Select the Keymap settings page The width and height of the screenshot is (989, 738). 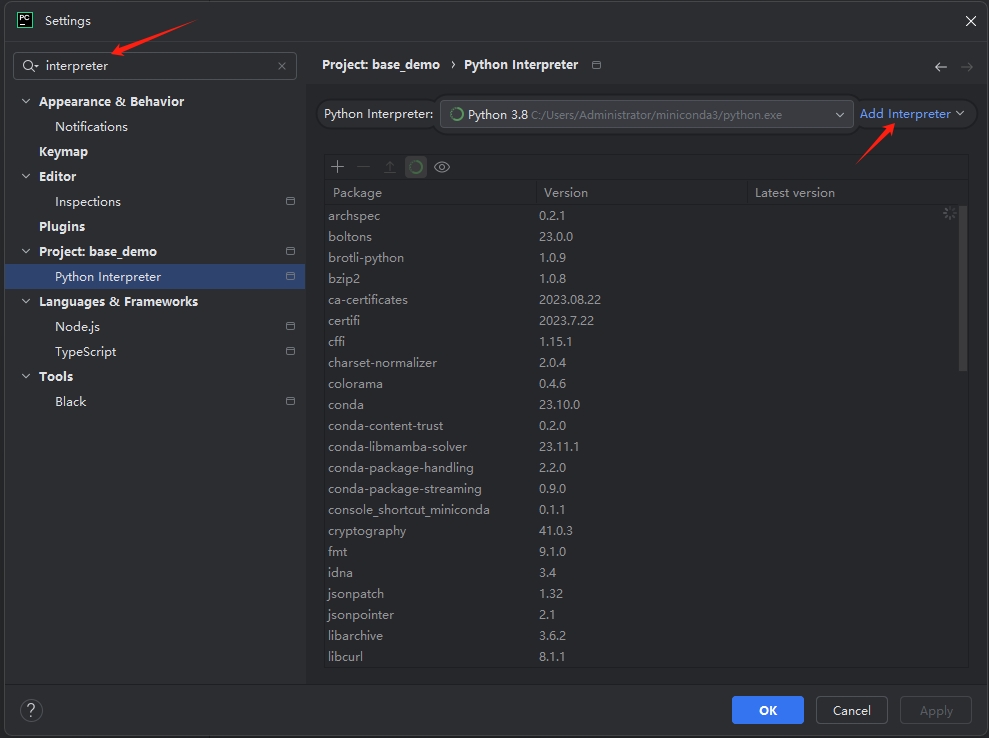63,151
